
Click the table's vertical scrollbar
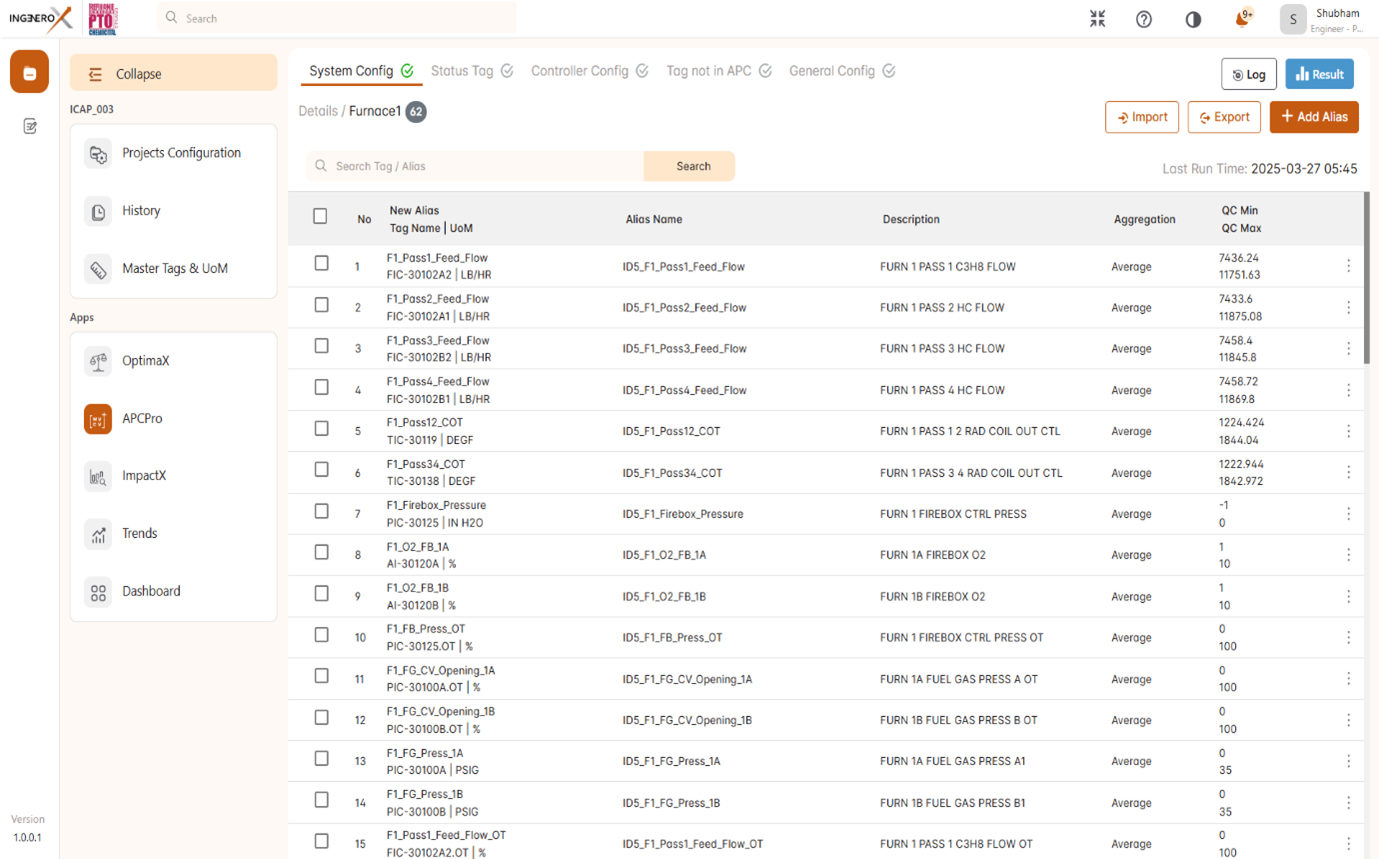pyautogui.click(x=1366, y=280)
